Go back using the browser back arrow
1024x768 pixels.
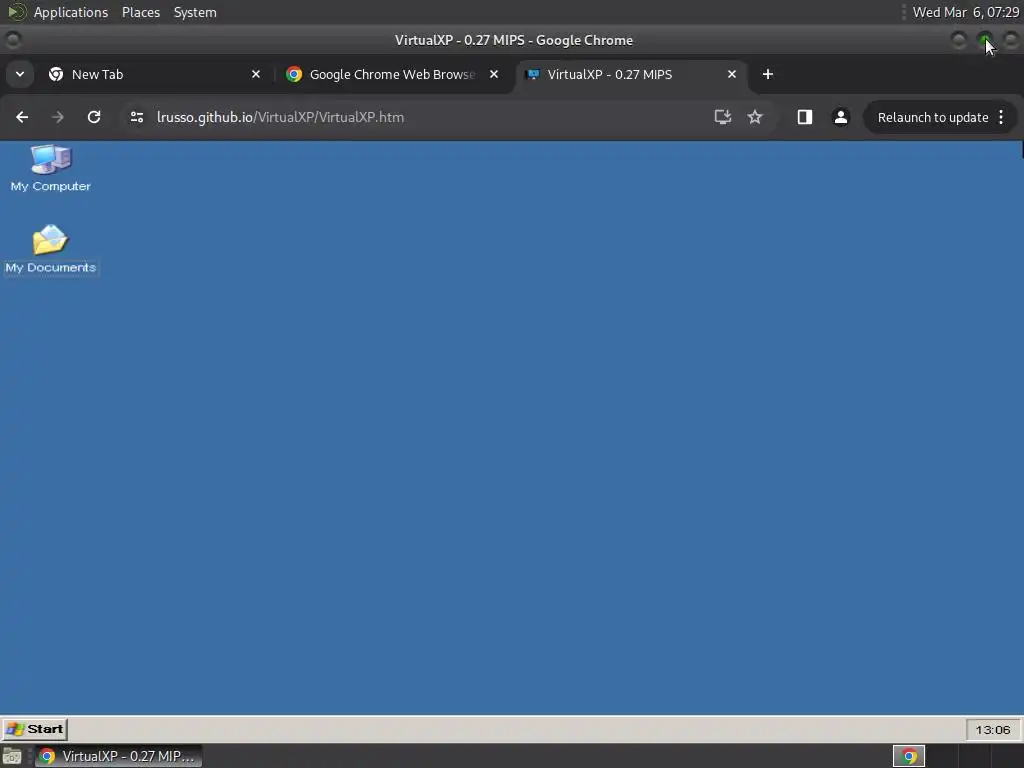[22, 117]
